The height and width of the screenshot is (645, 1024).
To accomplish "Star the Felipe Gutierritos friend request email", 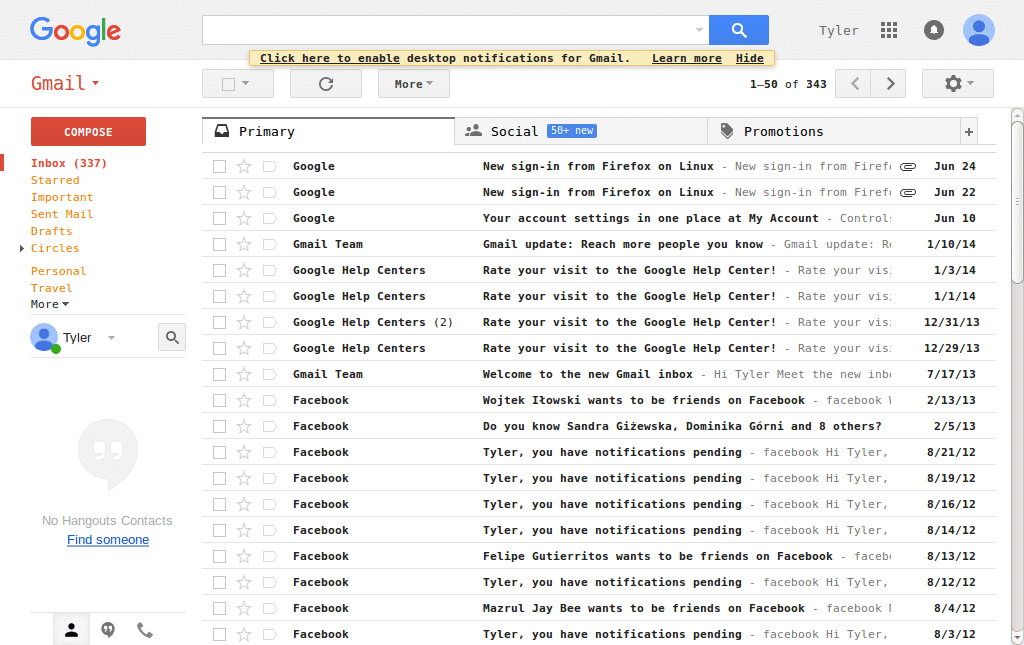I will 244,556.
